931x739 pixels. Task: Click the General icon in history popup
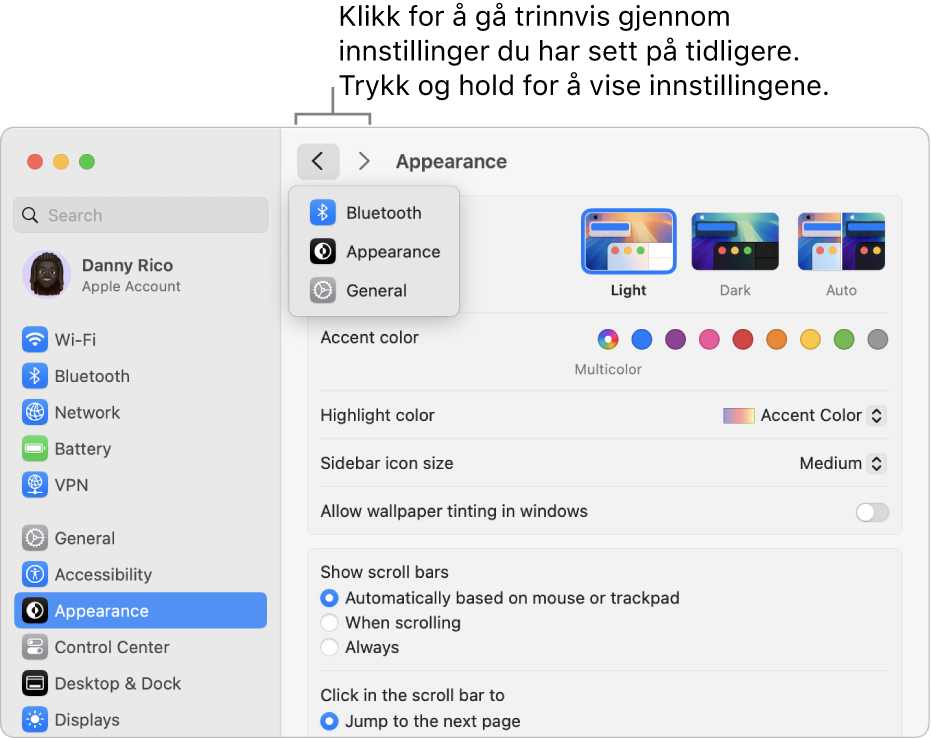coord(323,290)
